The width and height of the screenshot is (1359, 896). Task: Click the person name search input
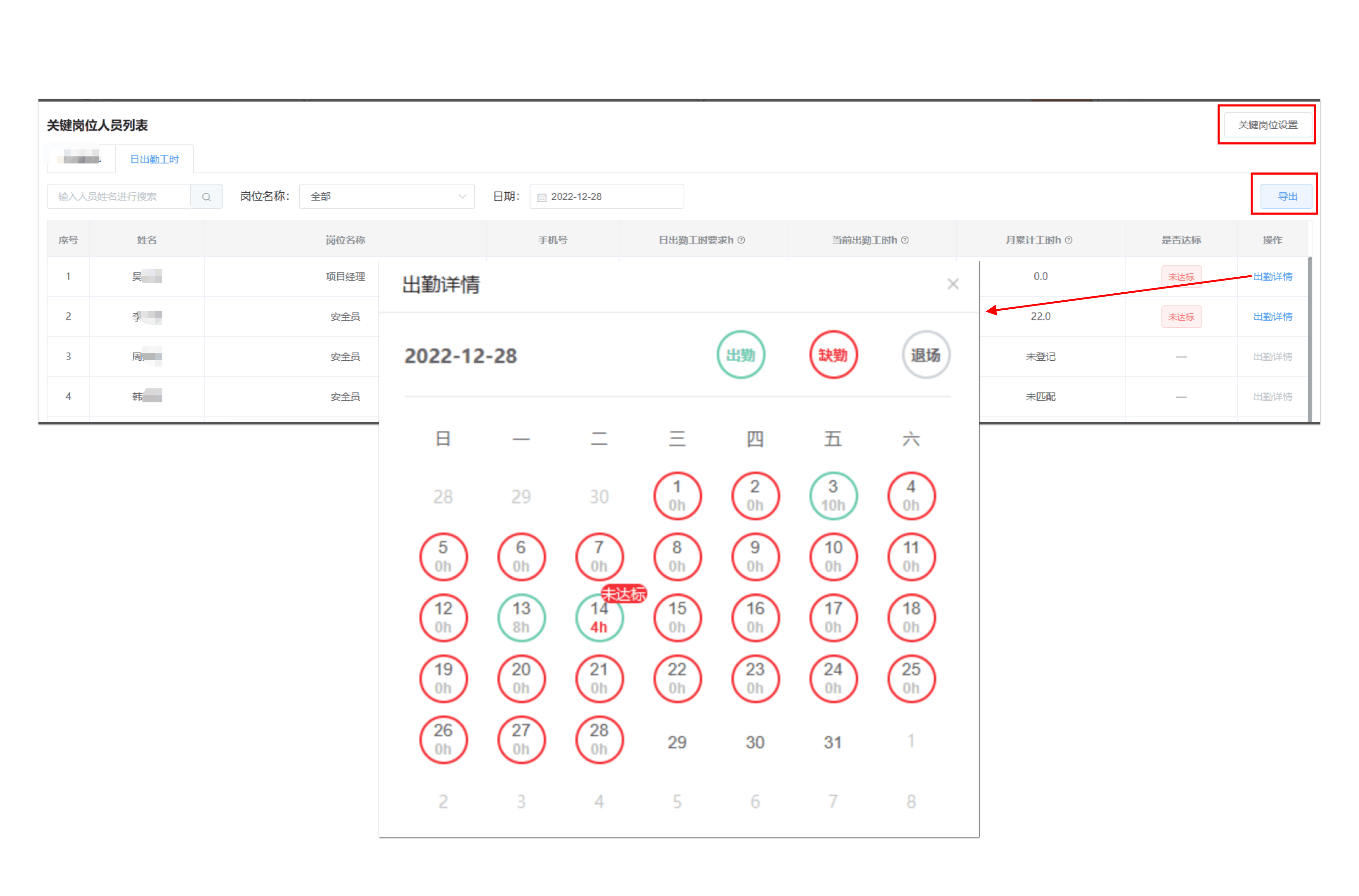pos(119,197)
